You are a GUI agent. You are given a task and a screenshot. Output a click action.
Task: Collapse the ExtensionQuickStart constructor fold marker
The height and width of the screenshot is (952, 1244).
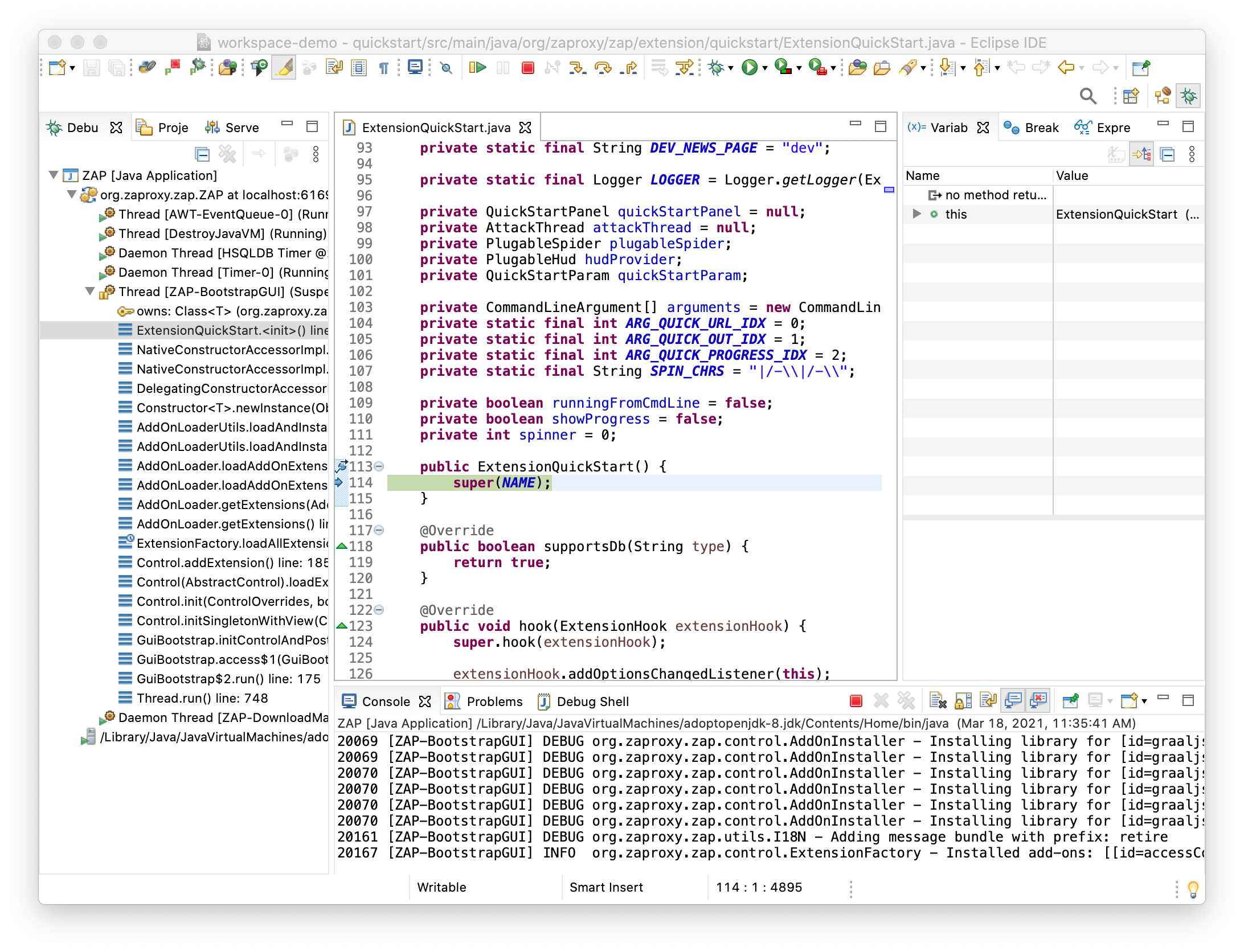coord(379,466)
